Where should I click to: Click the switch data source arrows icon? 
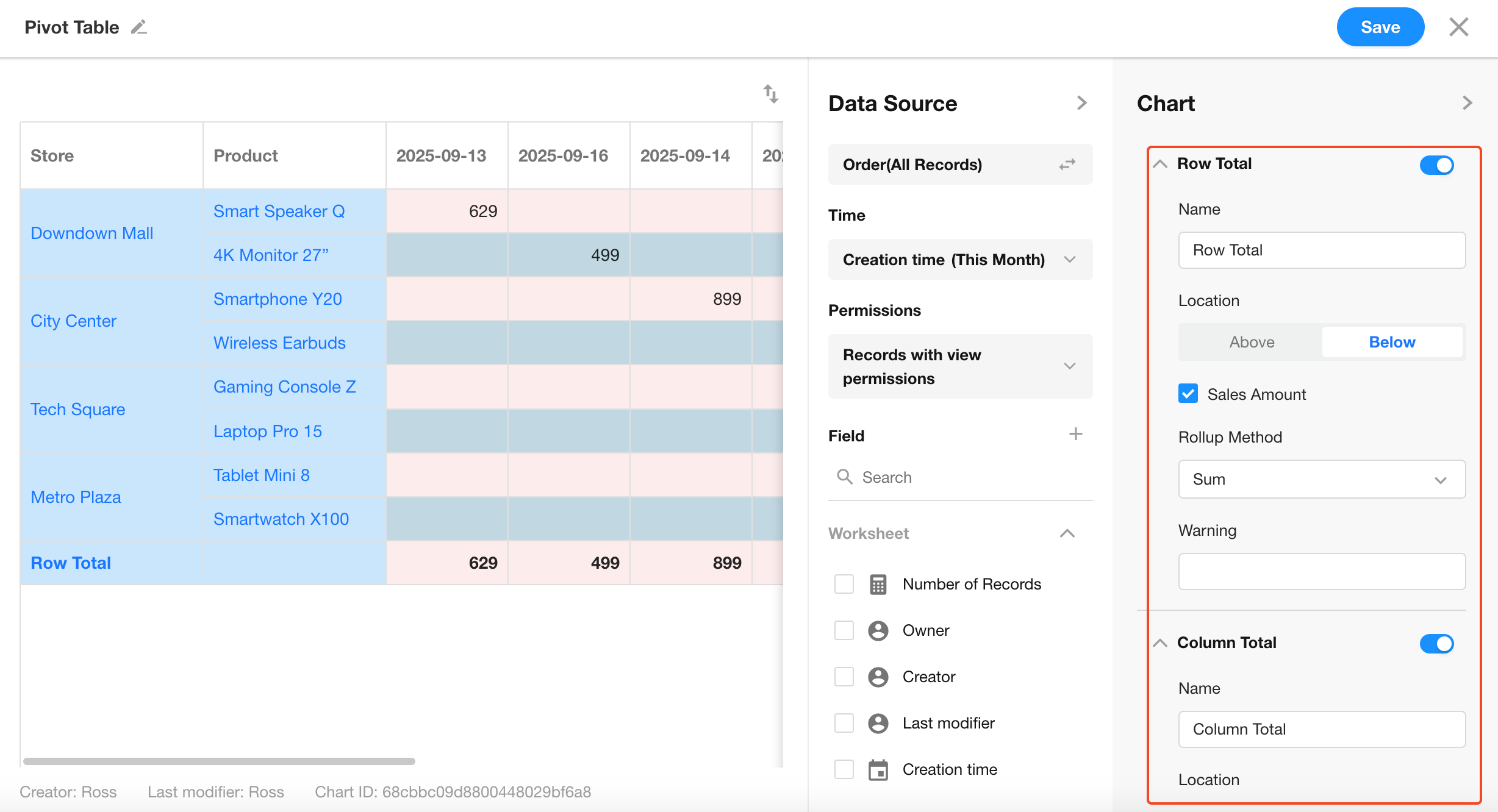point(1067,165)
